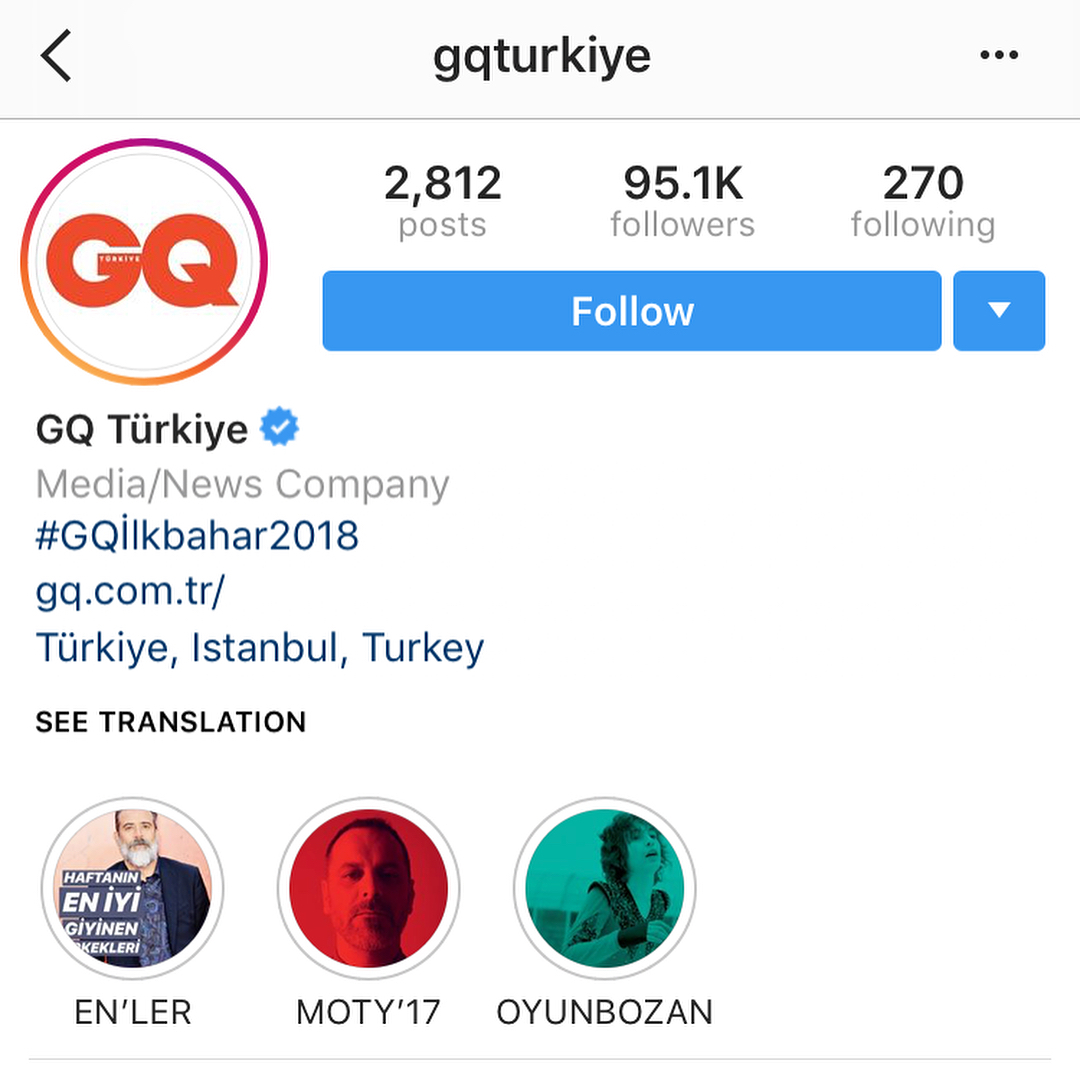Open the GQ Türkiye profile picture story
The height and width of the screenshot is (1080, 1080).
pyautogui.click(x=144, y=262)
